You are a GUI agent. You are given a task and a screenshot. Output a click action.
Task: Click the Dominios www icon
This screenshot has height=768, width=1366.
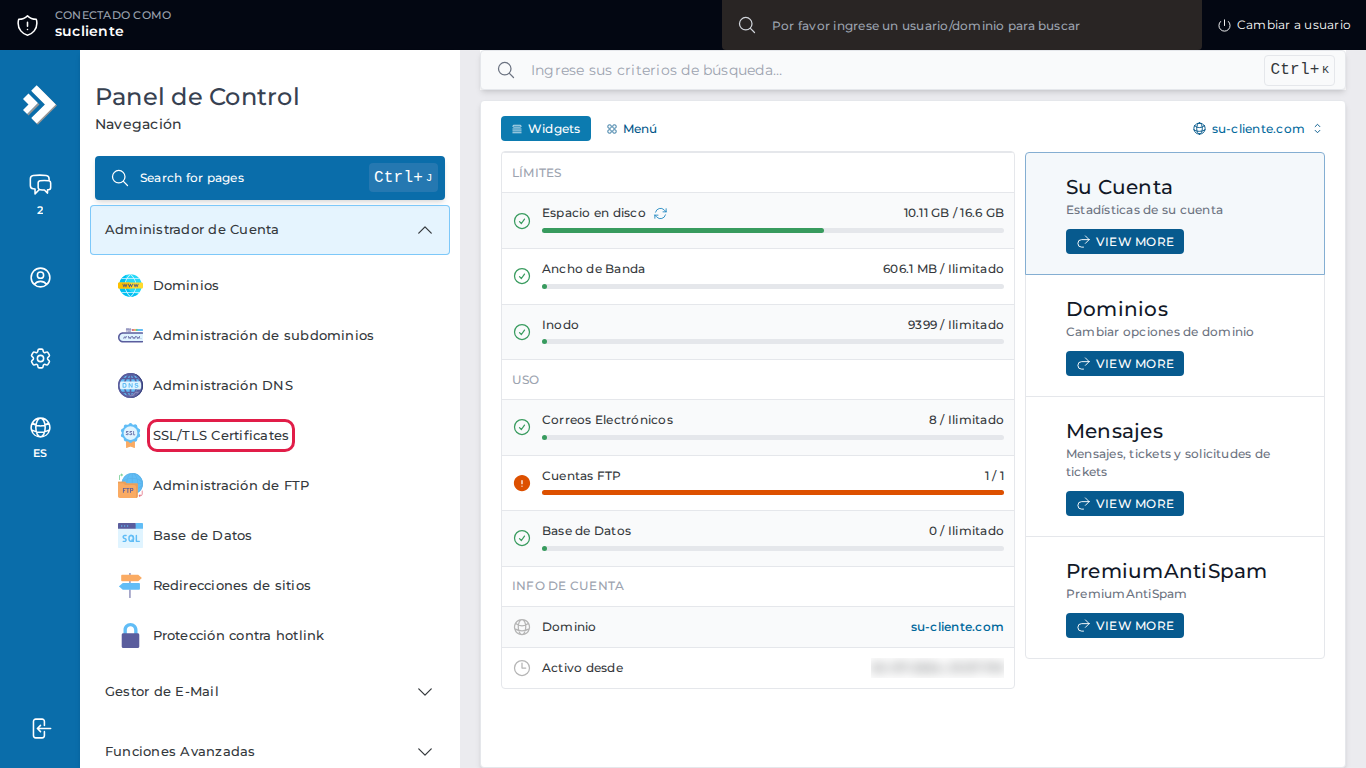(x=130, y=286)
